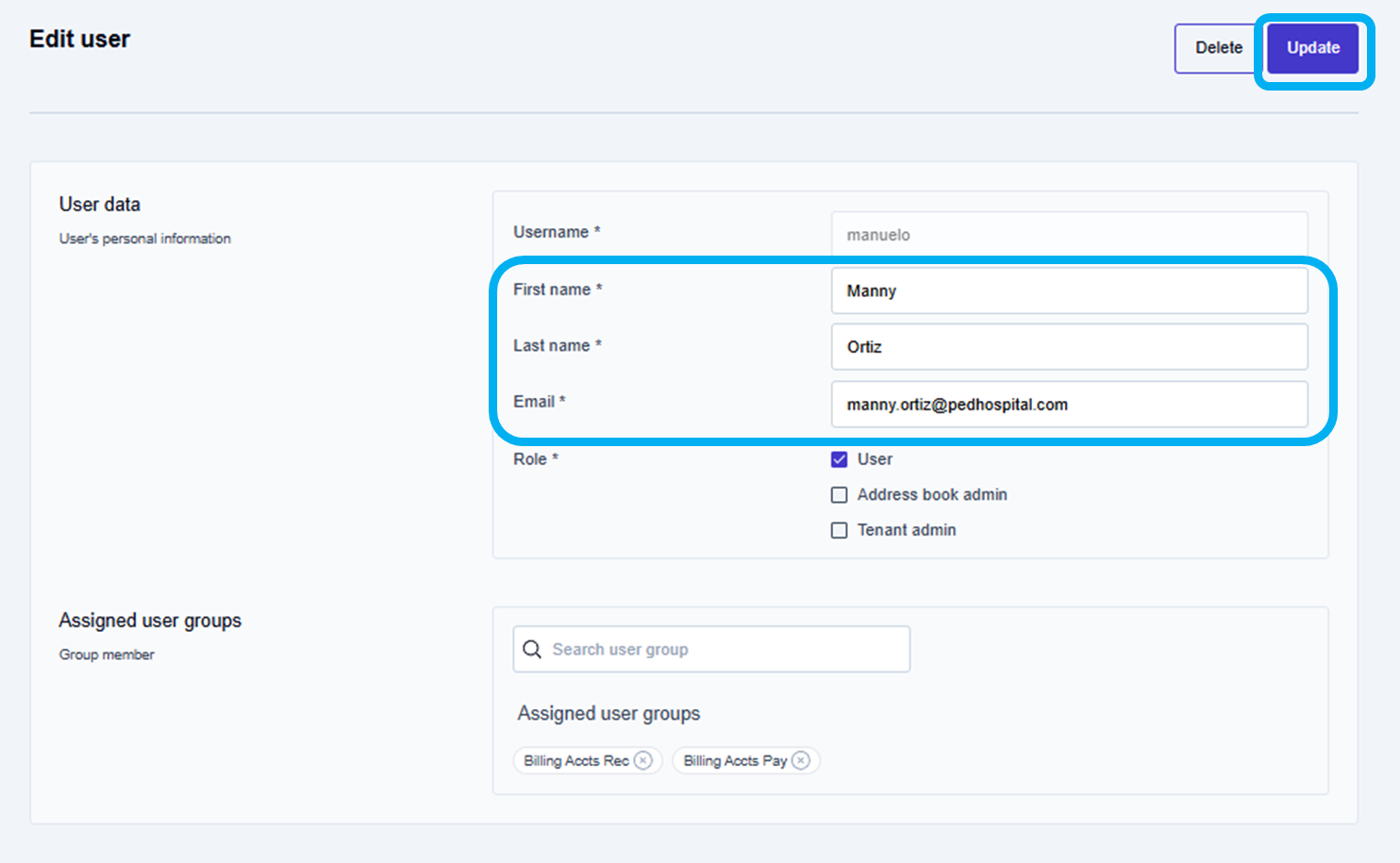Click the Billing Accts Rec chip label

tap(576, 761)
